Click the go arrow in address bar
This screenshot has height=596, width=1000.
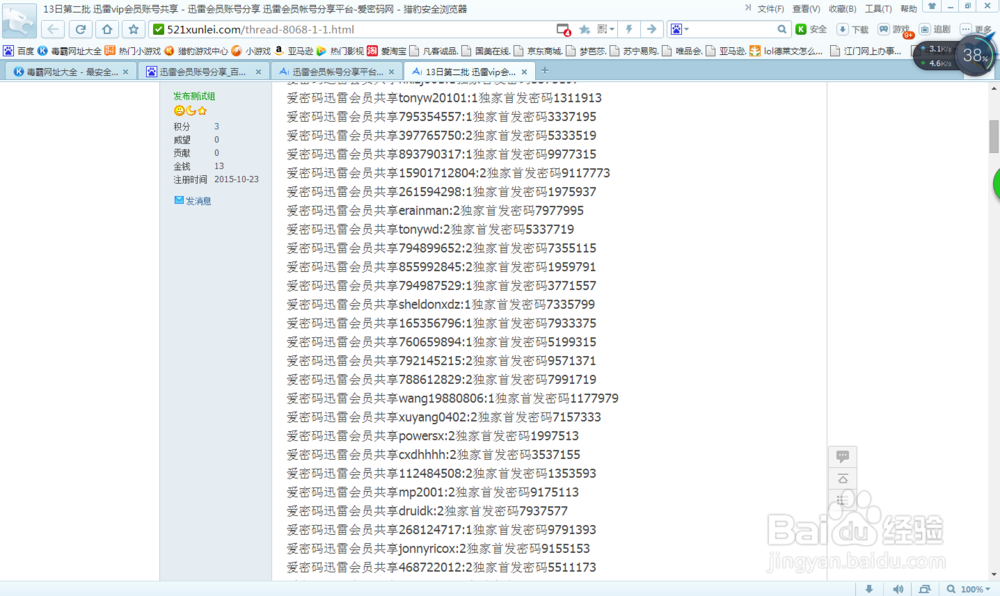651,29
